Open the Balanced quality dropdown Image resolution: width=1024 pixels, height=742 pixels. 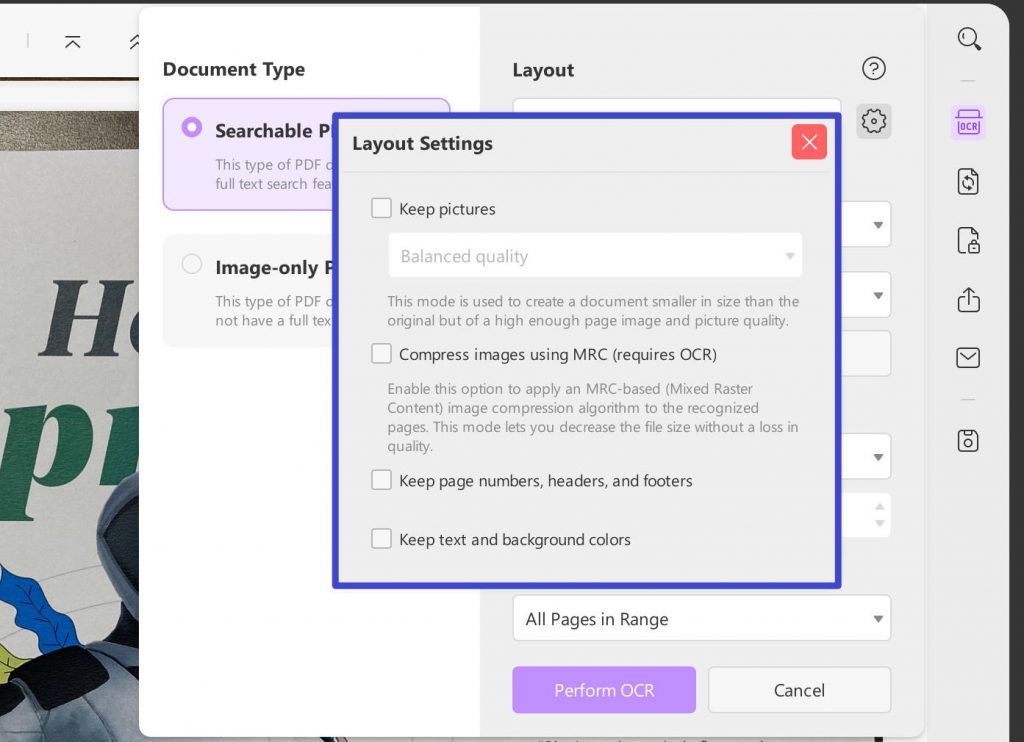click(595, 256)
